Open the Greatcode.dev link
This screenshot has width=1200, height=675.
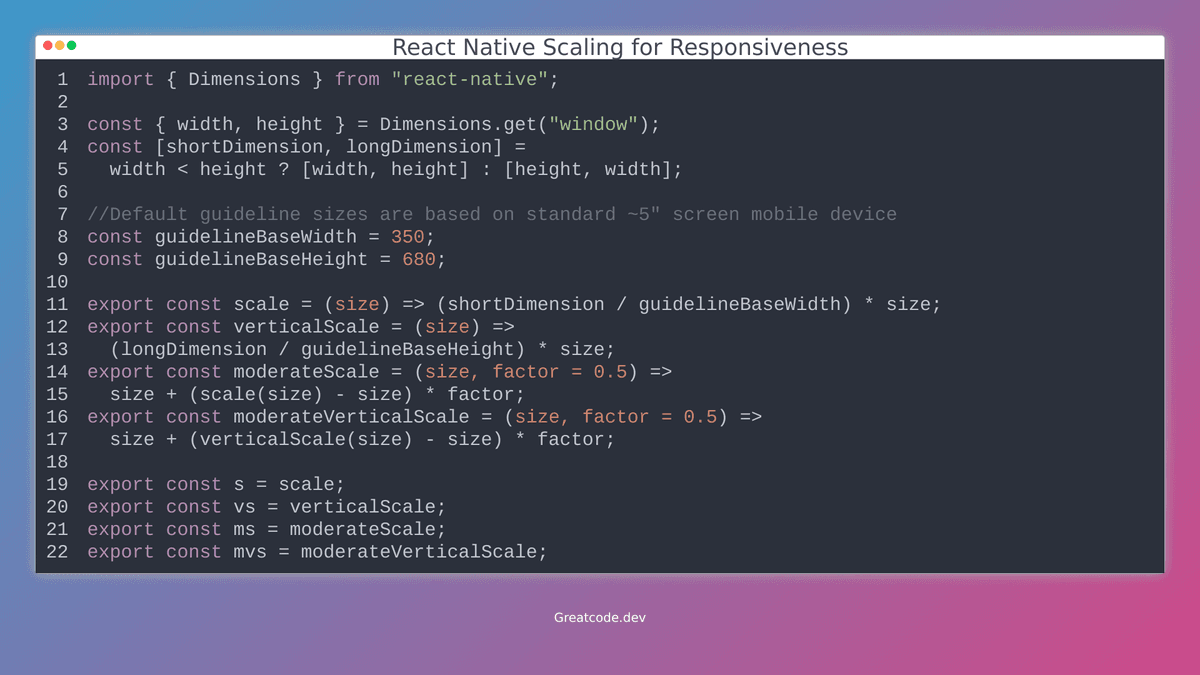coord(600,617)
